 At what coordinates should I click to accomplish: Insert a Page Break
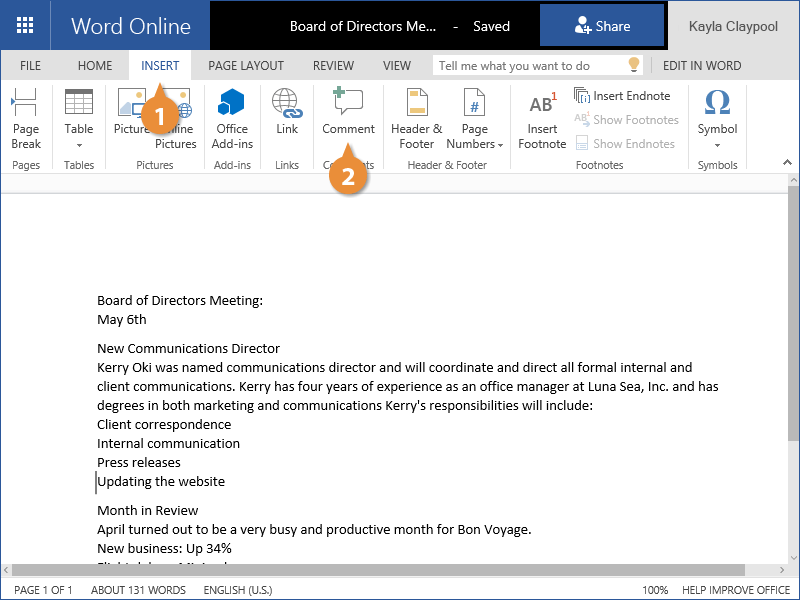click(26, 119)
